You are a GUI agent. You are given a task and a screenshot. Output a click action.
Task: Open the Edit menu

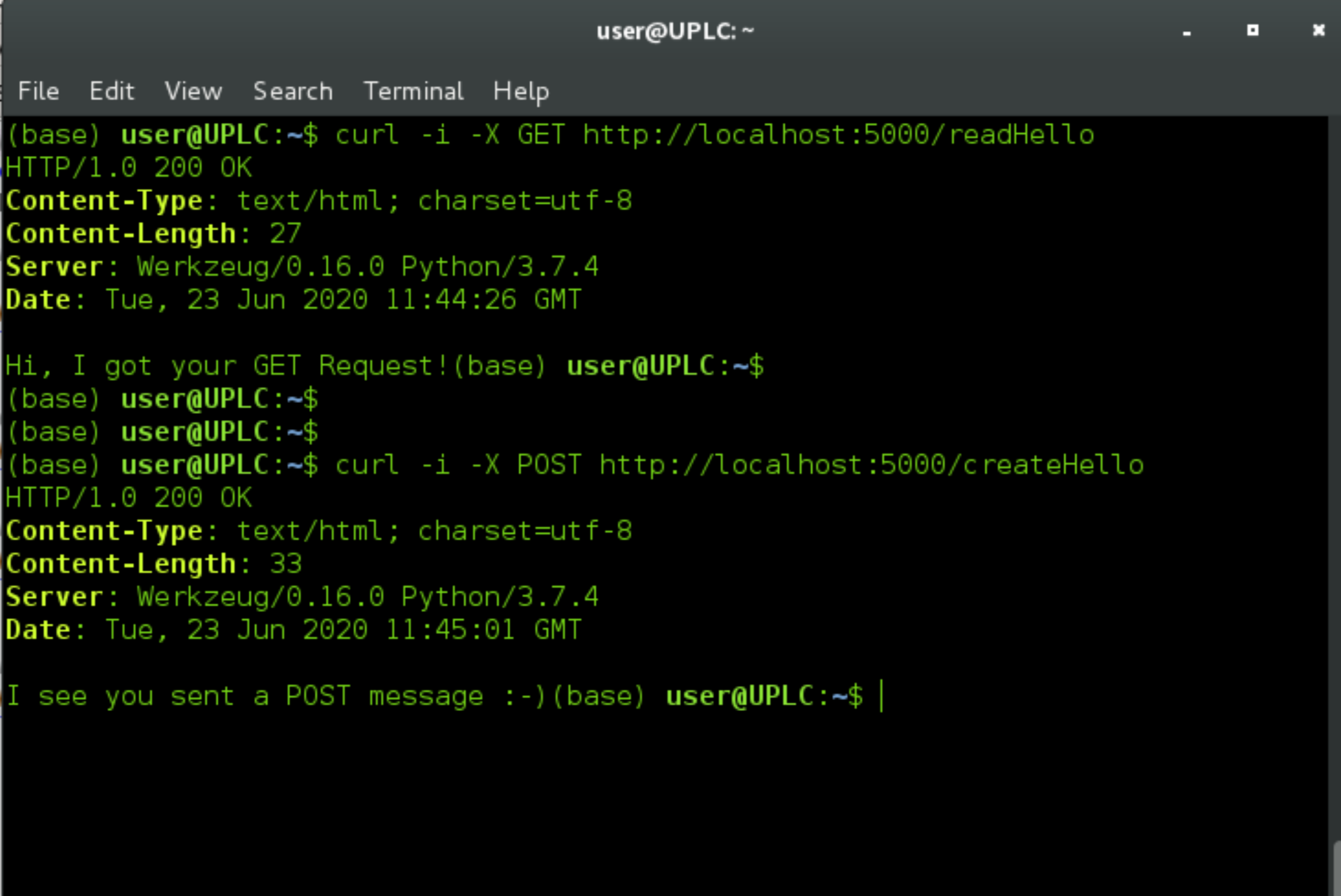112,91
